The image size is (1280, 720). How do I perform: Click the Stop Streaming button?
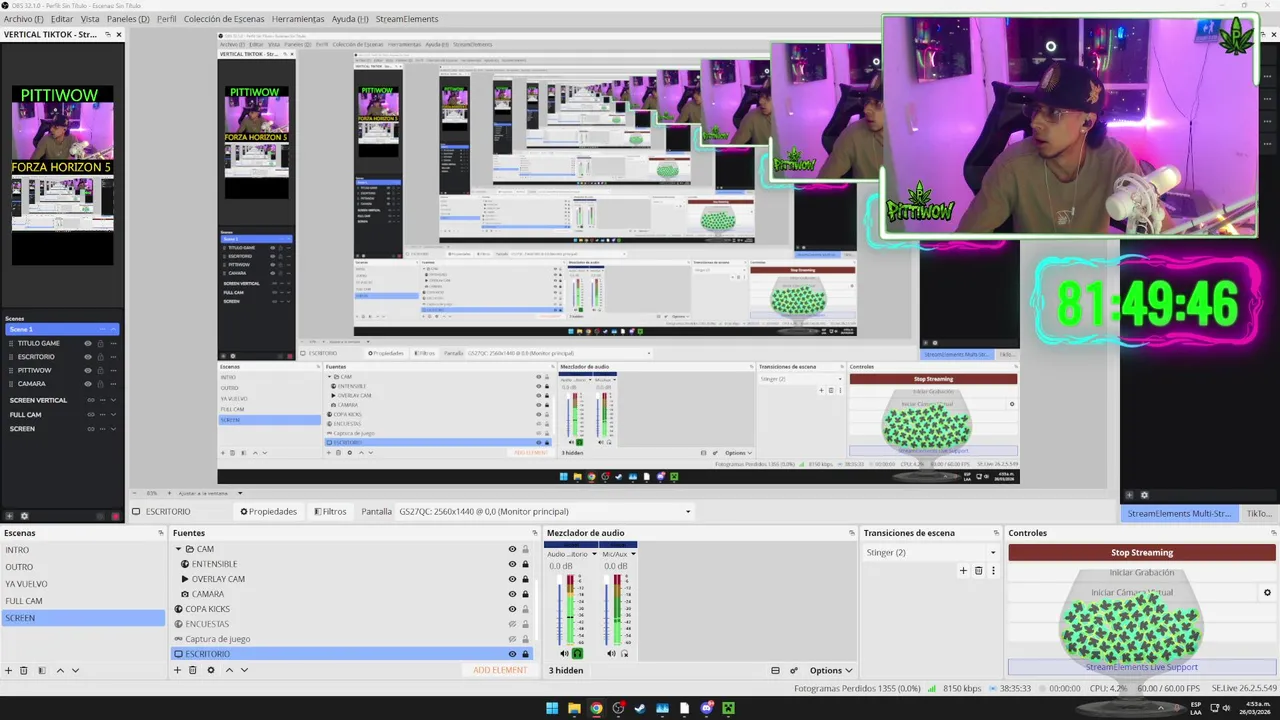tap(1142, 553)
